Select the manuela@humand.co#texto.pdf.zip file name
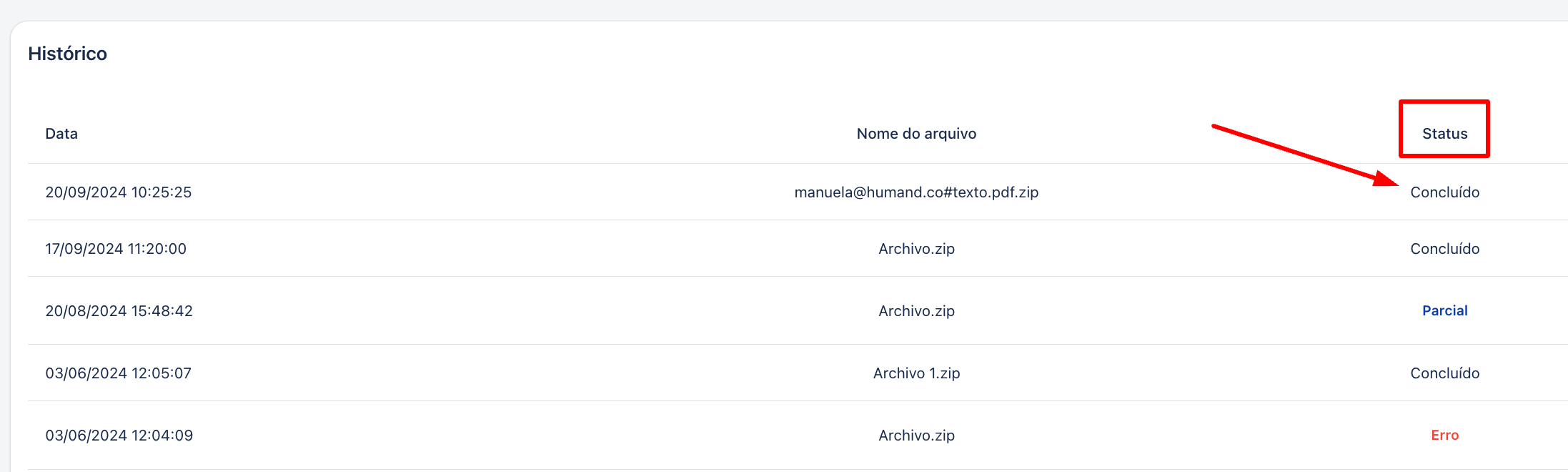1568x472 pixels. (x=916, y=192)
